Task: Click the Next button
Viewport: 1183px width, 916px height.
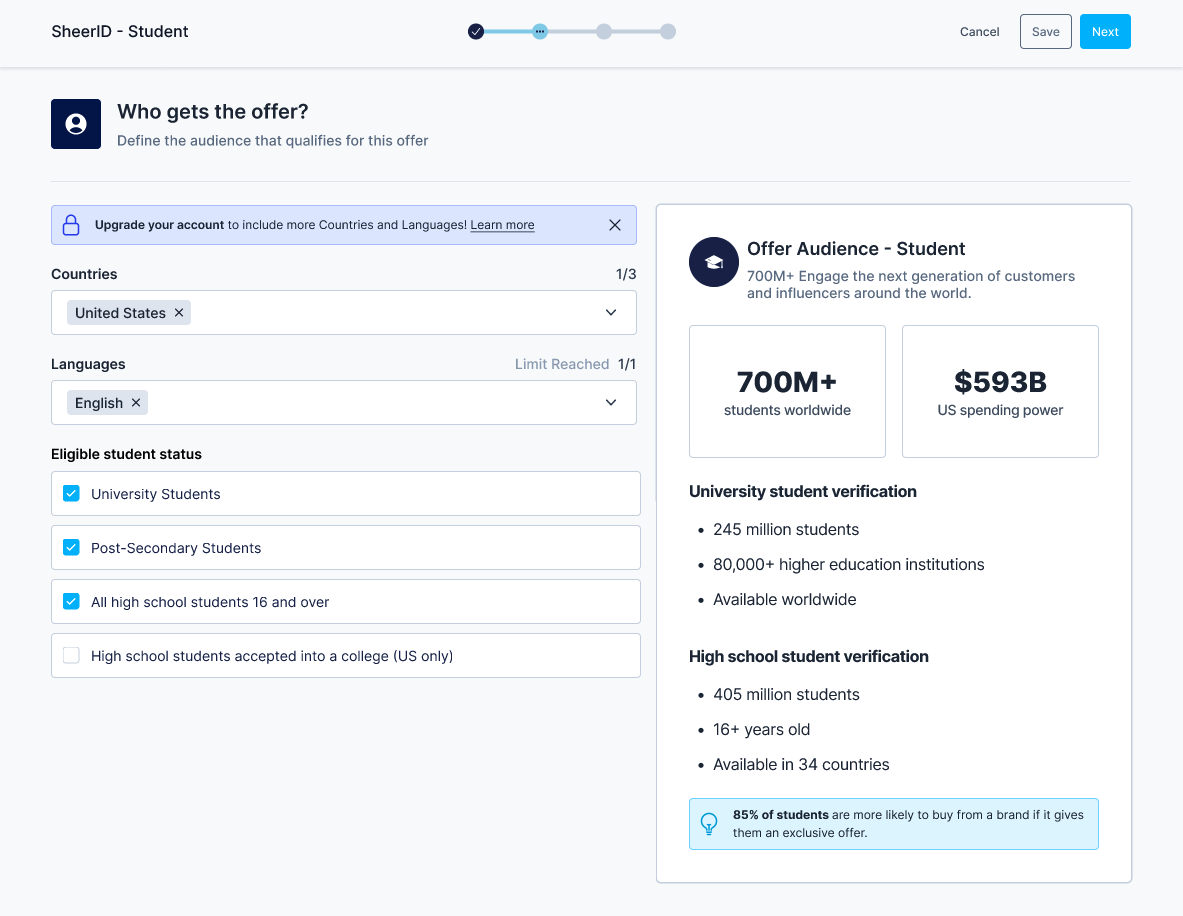Action: [1105, 32]
